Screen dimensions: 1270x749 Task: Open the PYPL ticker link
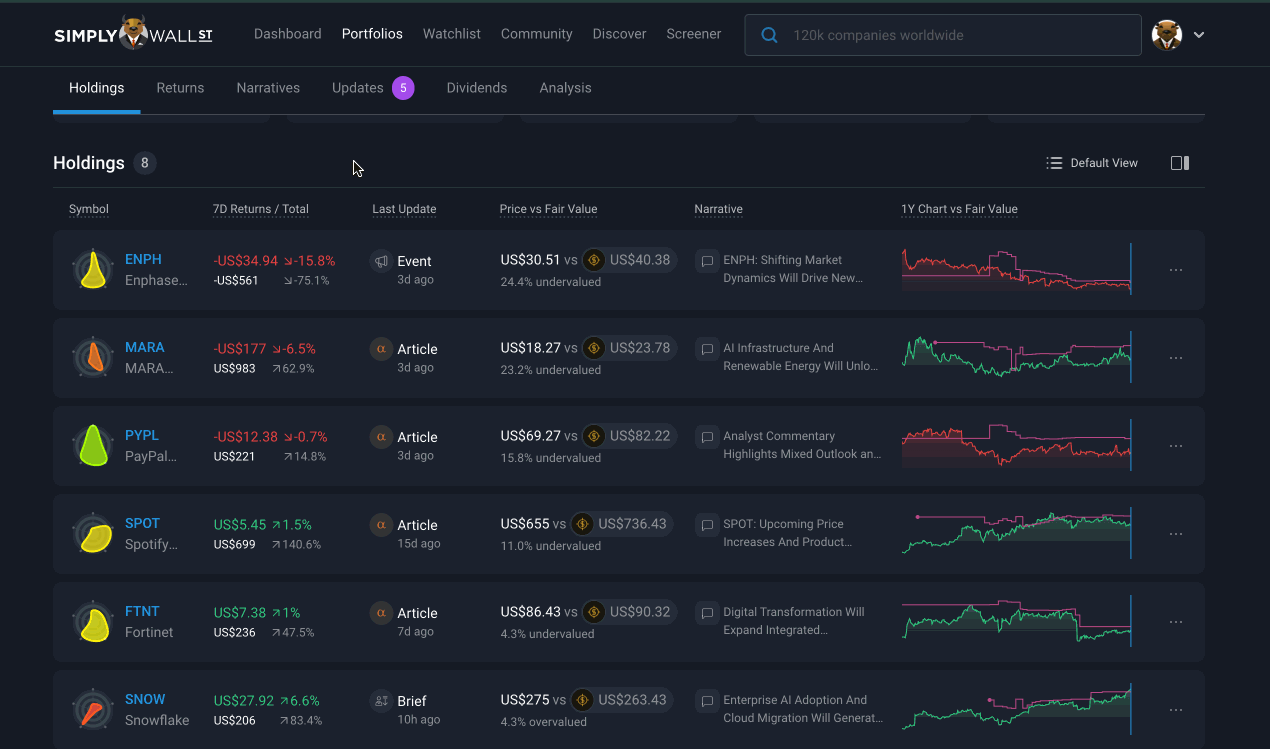click(142, 436)
